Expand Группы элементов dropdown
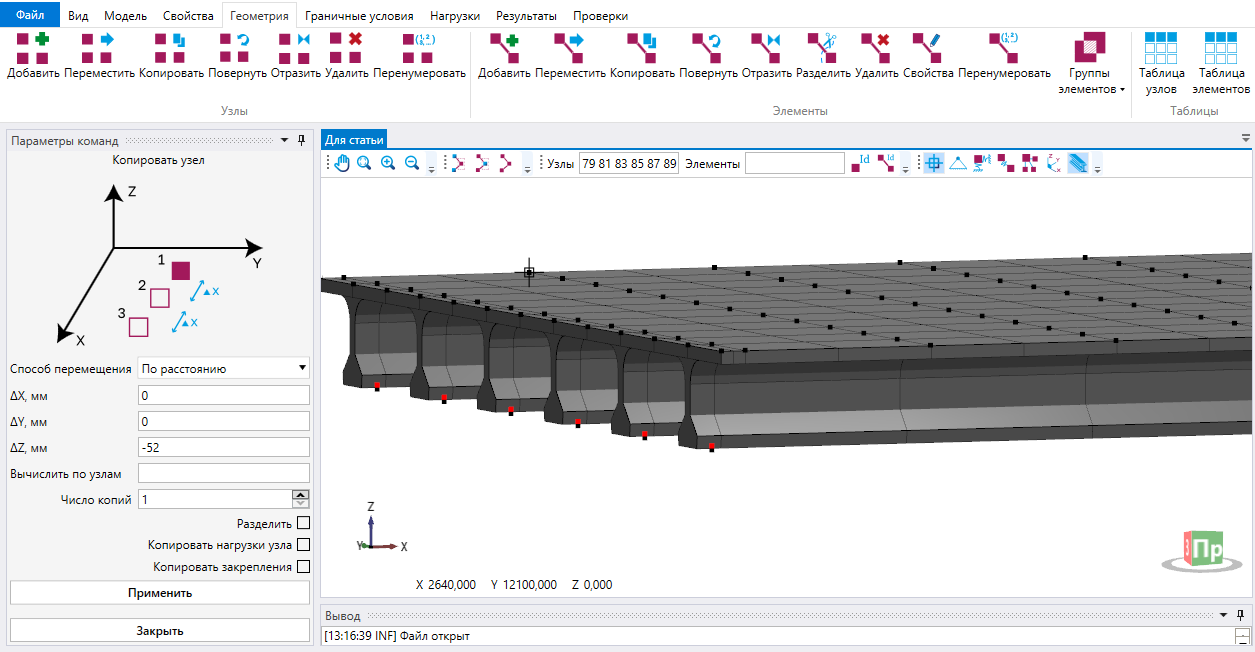The width and height of the screenshot is (1255, 652). [1090, 64]
